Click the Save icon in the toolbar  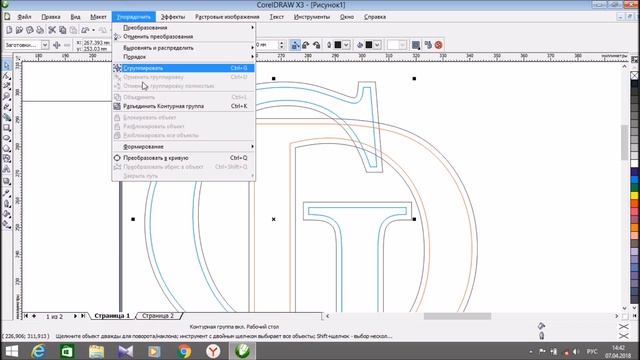pos(29,30)
